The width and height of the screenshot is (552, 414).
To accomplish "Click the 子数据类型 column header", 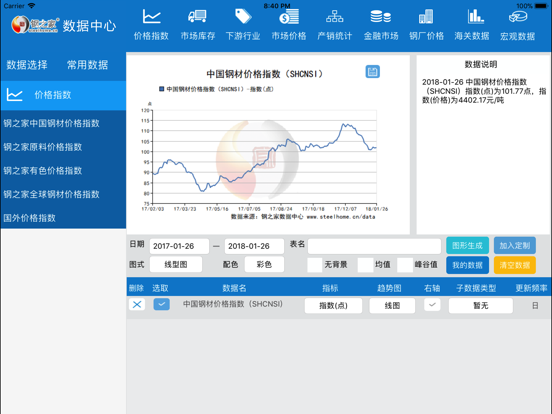I will point(476,288).
